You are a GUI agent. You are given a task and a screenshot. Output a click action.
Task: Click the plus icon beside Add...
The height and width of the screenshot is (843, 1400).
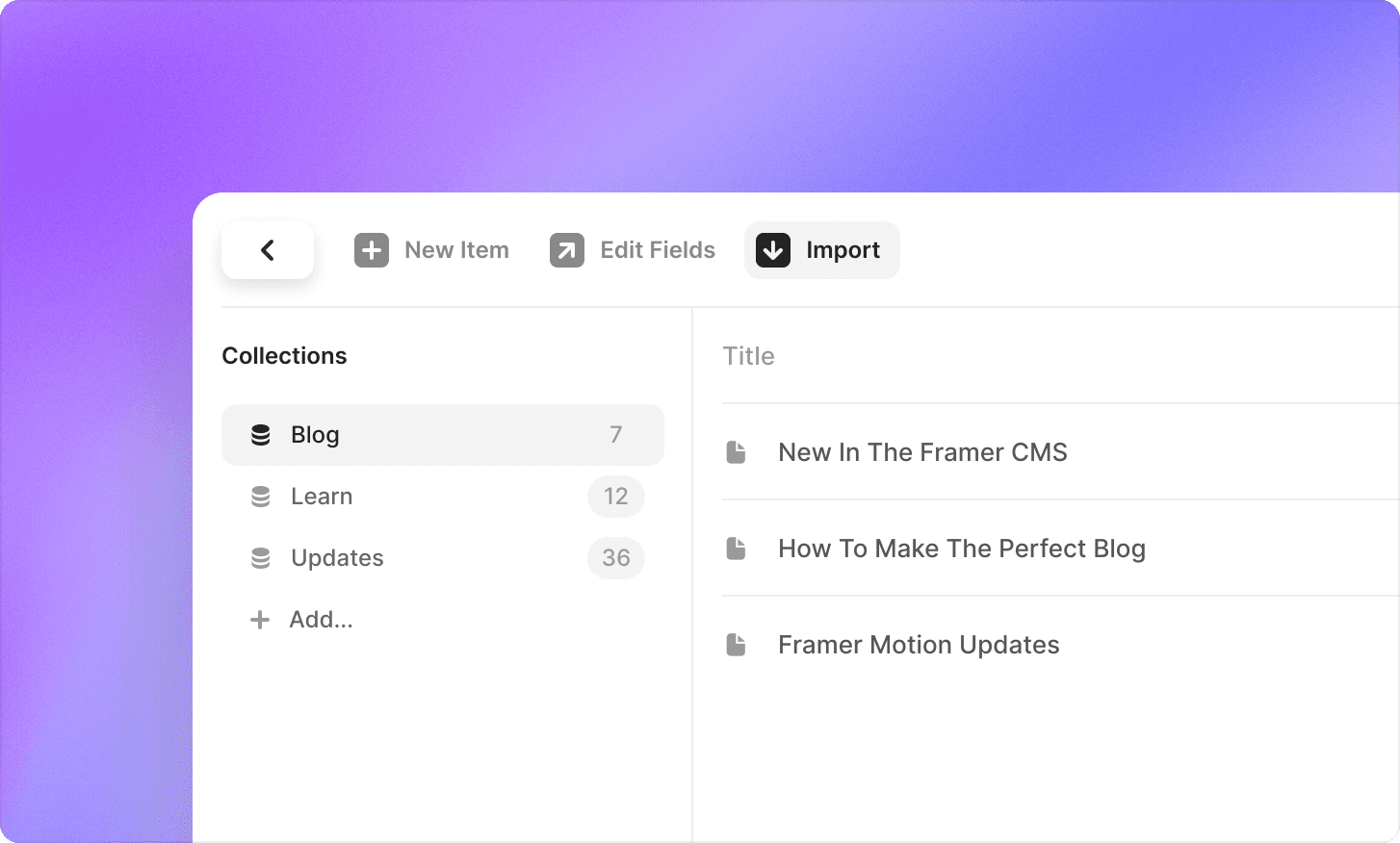click(260, 620)
